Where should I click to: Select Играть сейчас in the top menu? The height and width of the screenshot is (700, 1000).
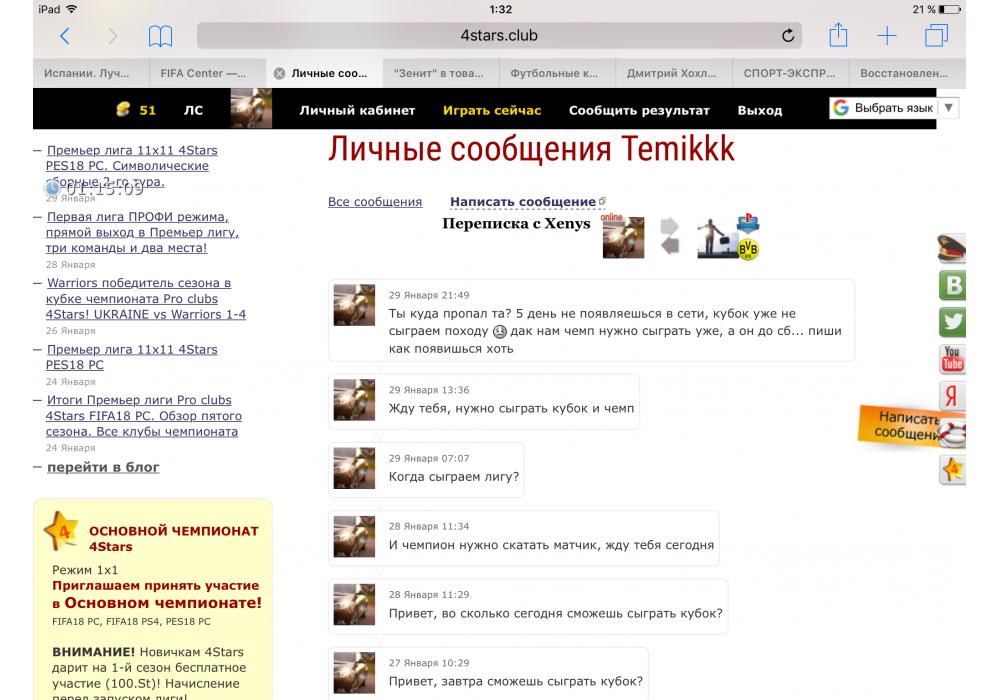[x=492, y=110]
